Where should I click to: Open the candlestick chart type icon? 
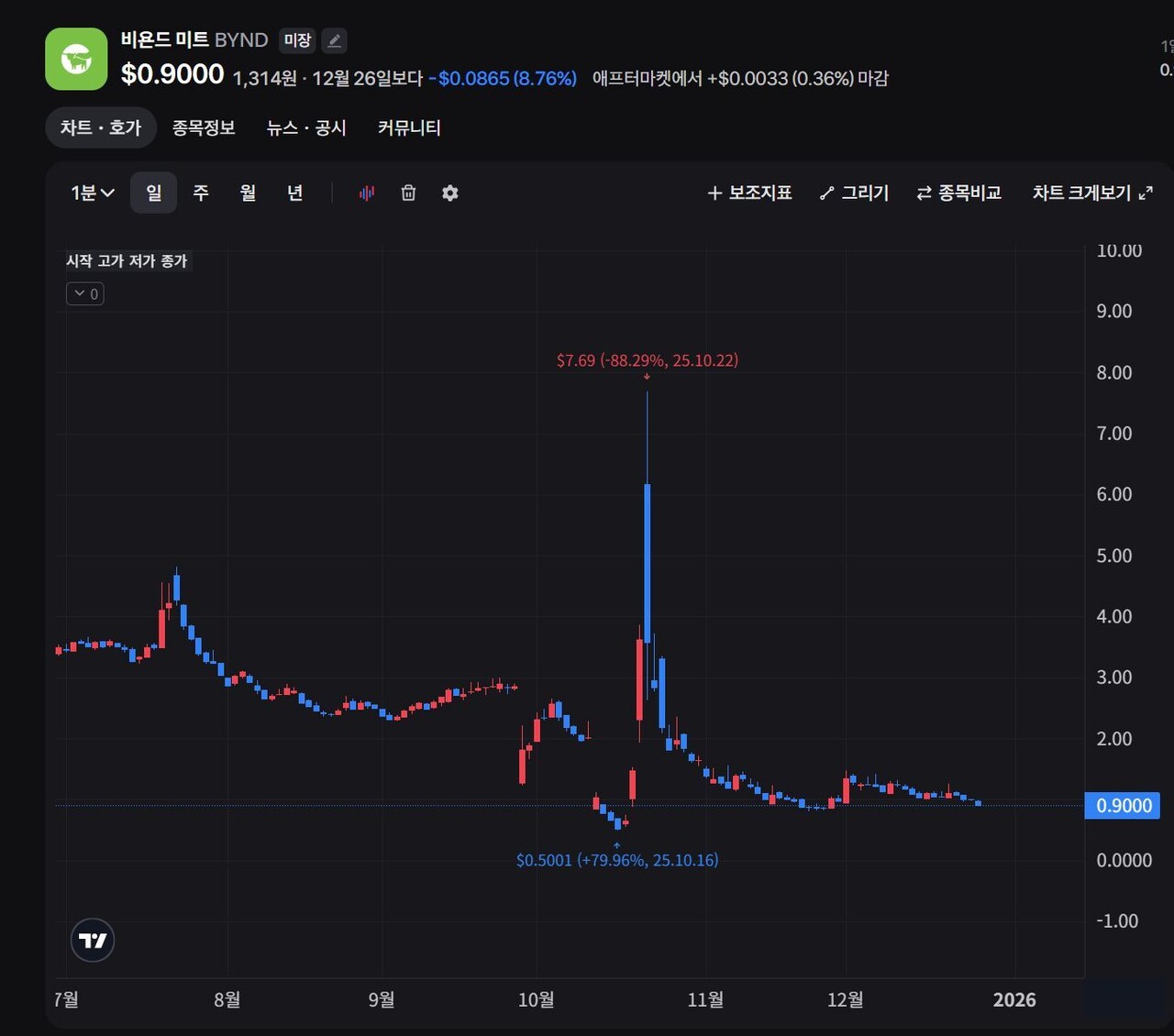coord(367,193)
